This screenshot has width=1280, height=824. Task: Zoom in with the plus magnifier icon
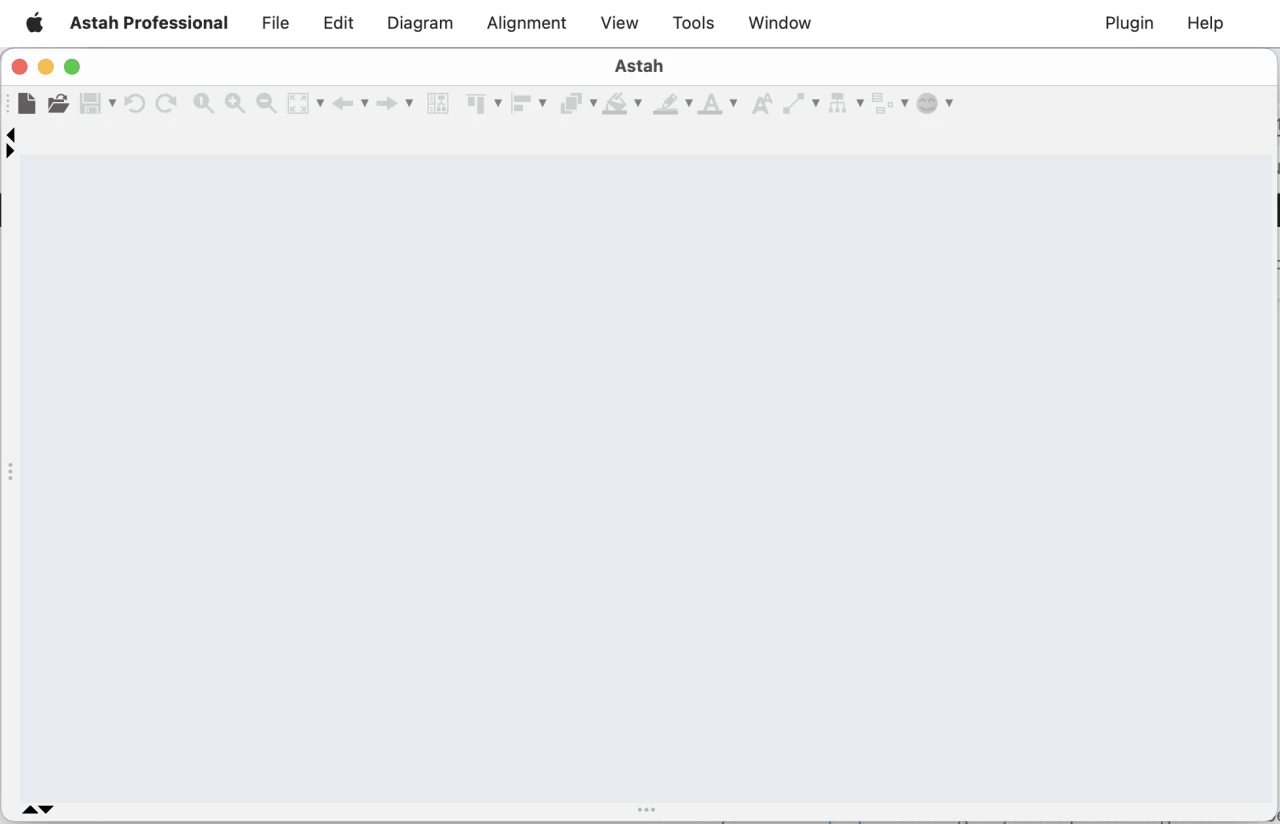(x=235, y=103)
